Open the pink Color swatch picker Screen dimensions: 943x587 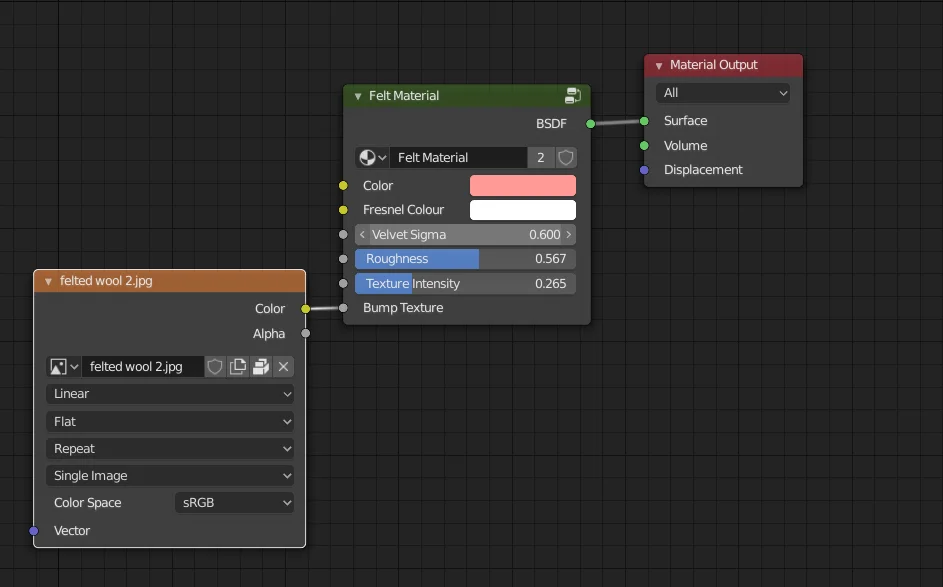[x=522, y=185]
